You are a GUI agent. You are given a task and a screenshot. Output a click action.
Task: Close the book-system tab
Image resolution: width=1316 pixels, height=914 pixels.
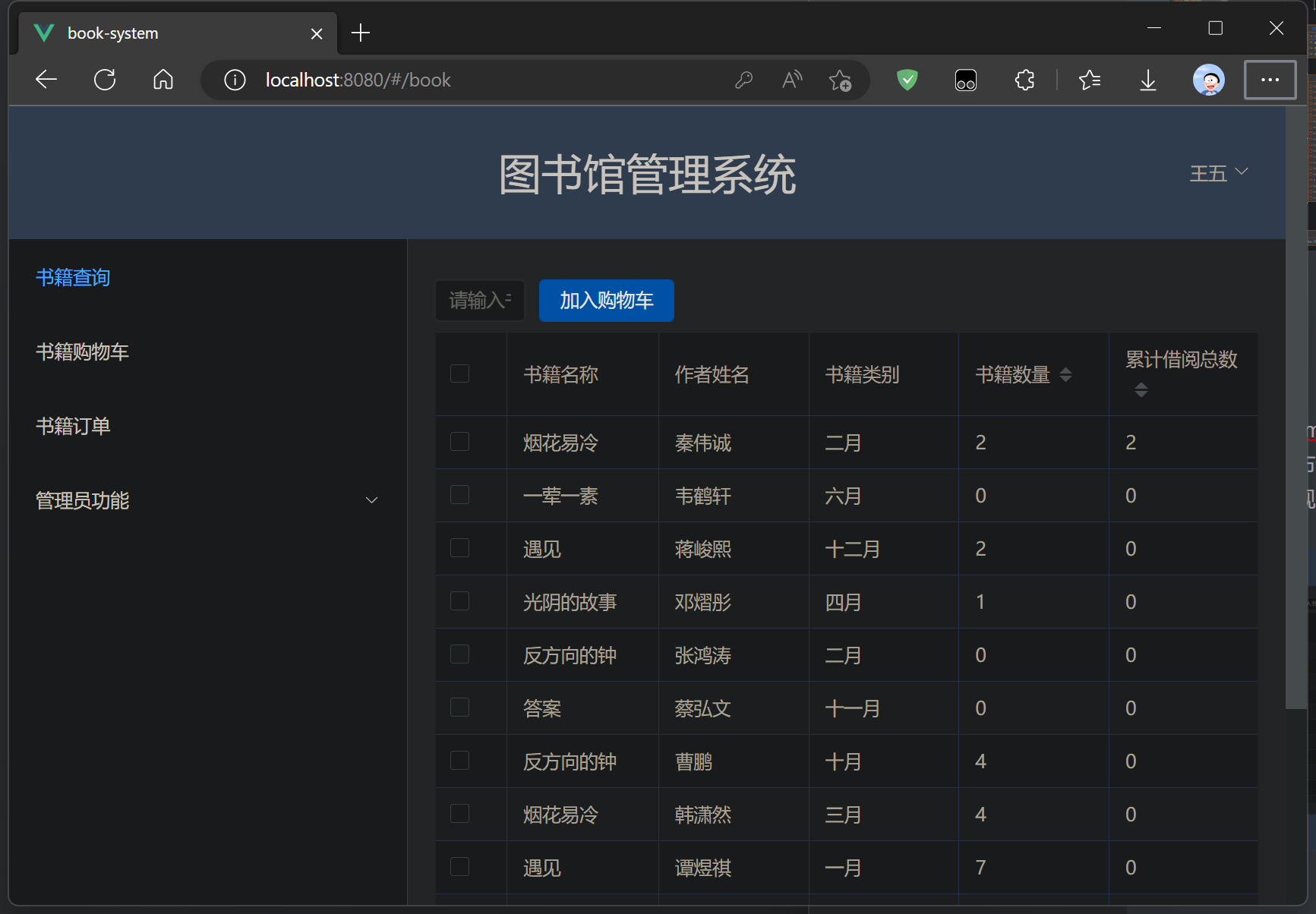point(317,33)
